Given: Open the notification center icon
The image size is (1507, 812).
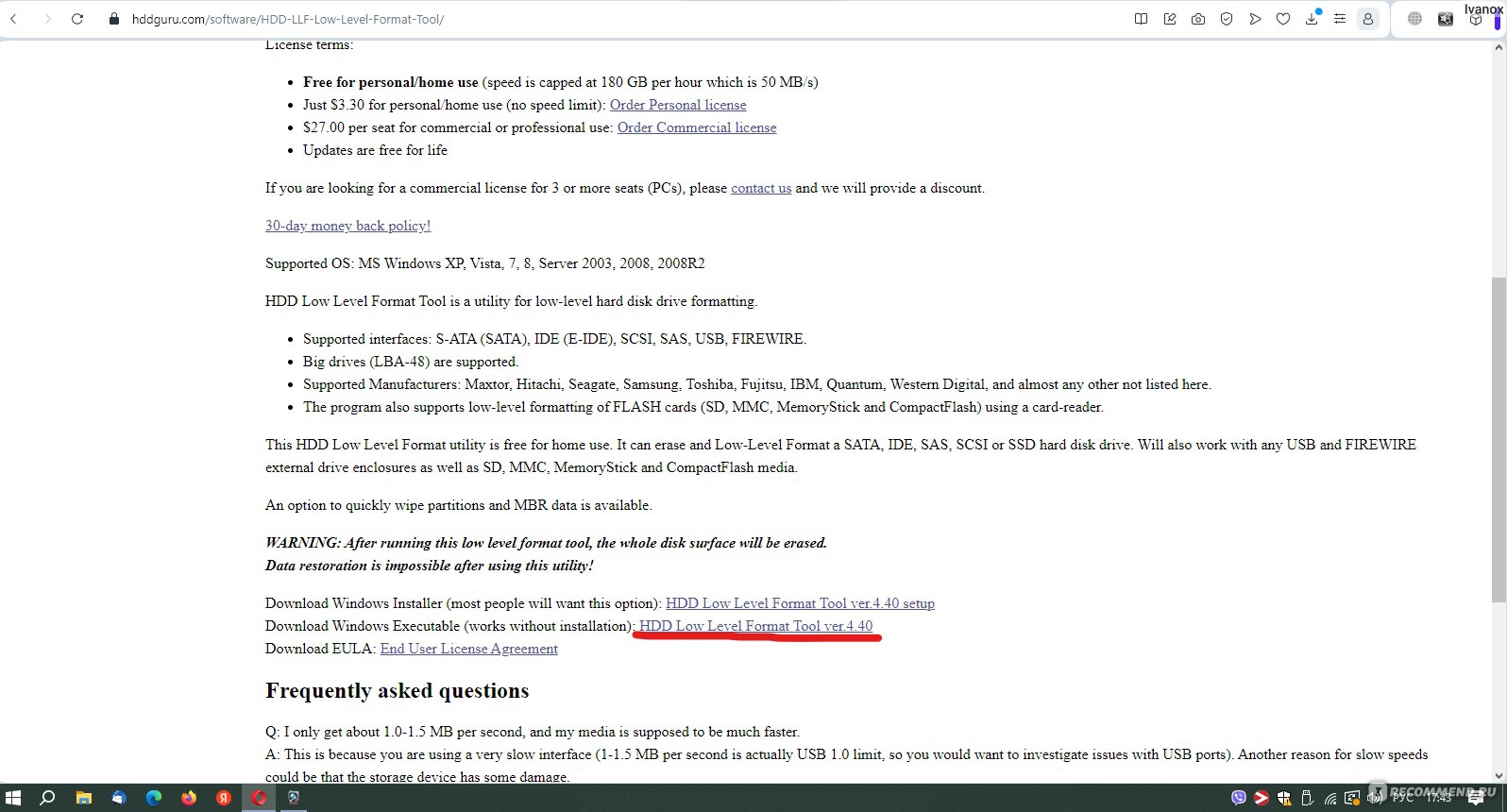Looking at the screenshot, I should (x=1477, y=798).
